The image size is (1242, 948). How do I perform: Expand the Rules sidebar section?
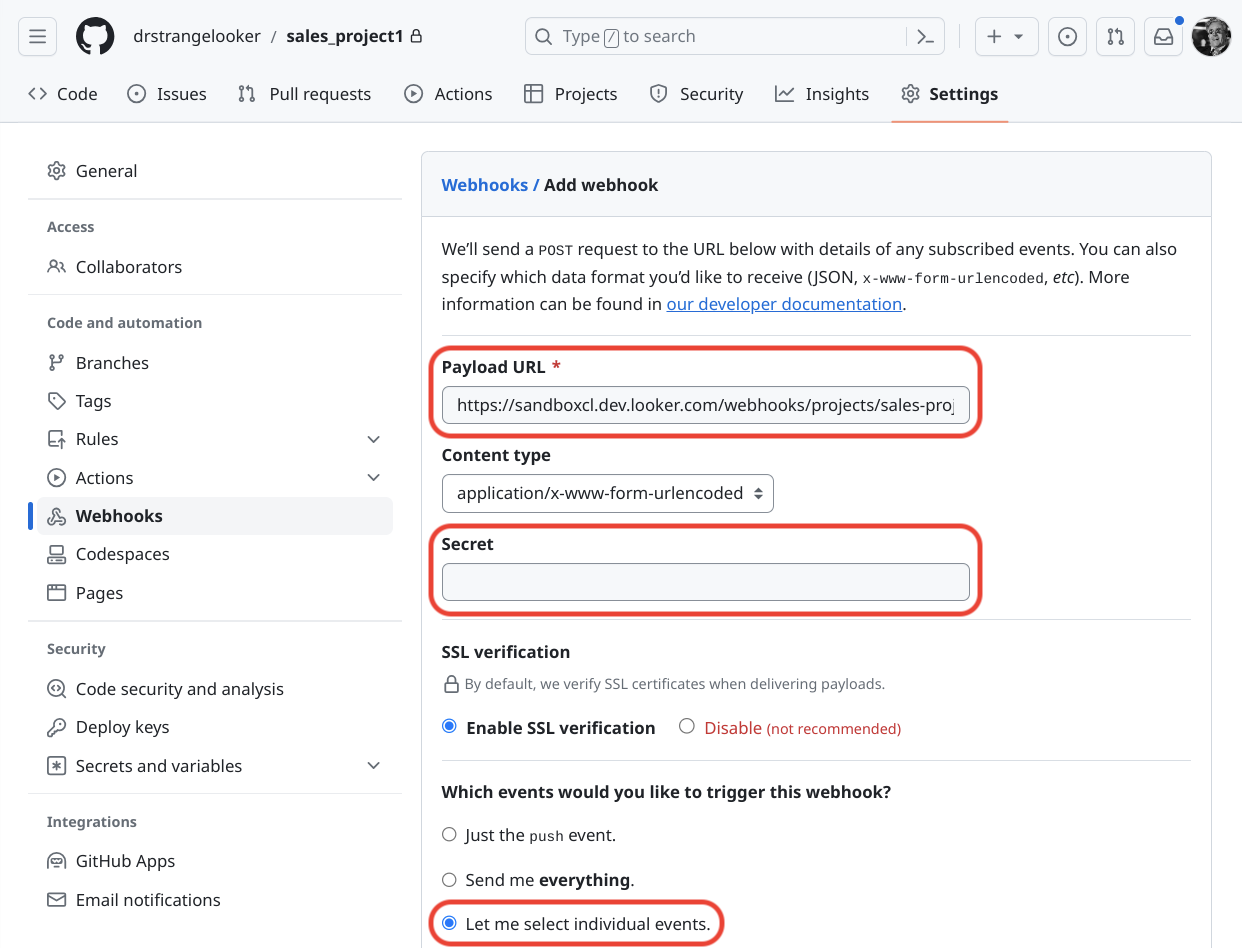(x=373, y=439)
